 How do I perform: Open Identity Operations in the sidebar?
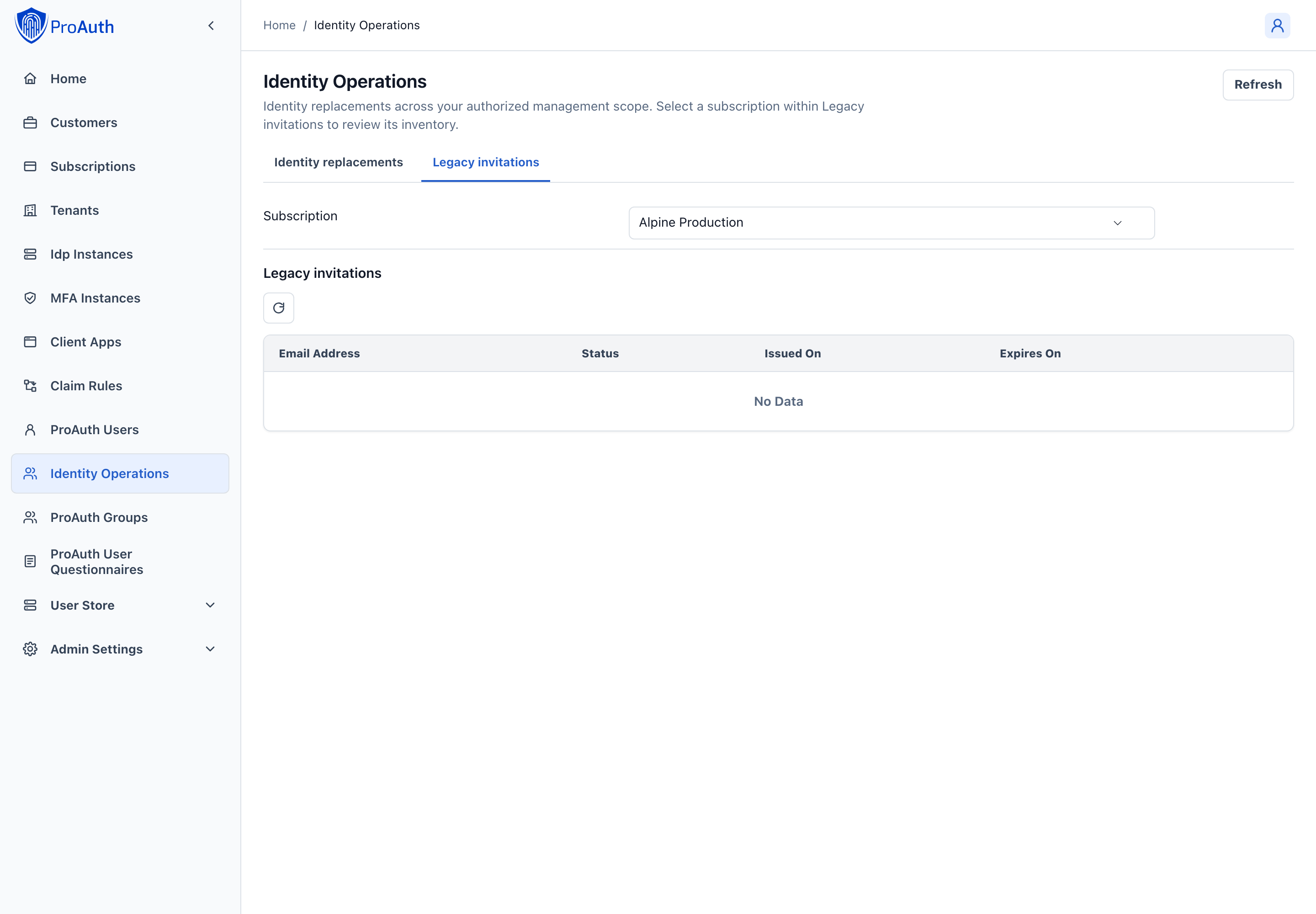coord(120,473)
